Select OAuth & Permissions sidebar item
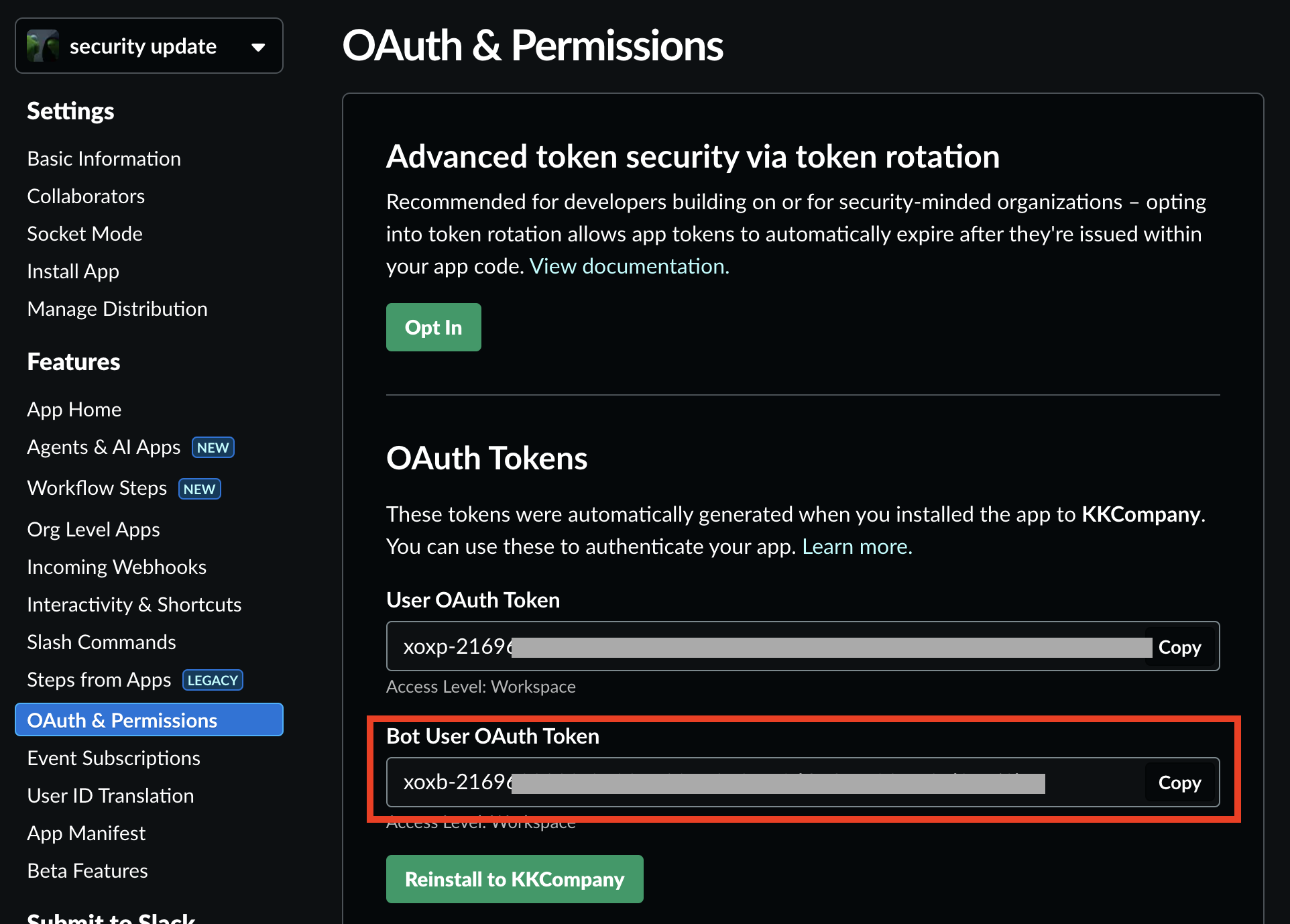 [149, 719]
